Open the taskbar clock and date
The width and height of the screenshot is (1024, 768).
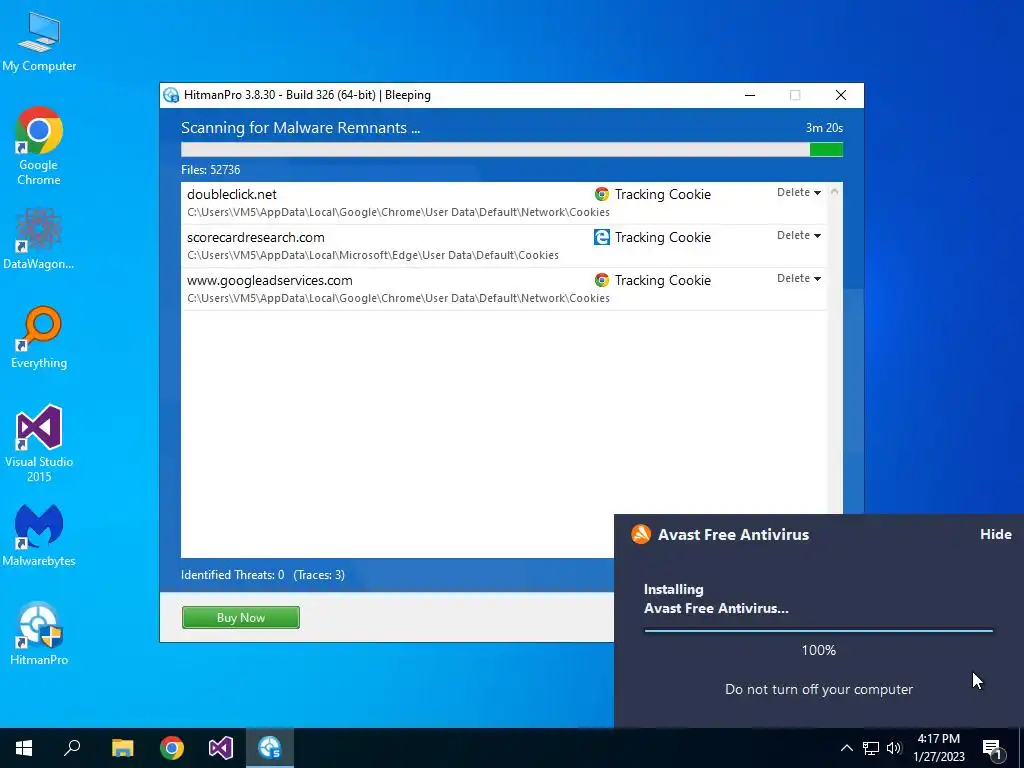[x=938, y=748]
